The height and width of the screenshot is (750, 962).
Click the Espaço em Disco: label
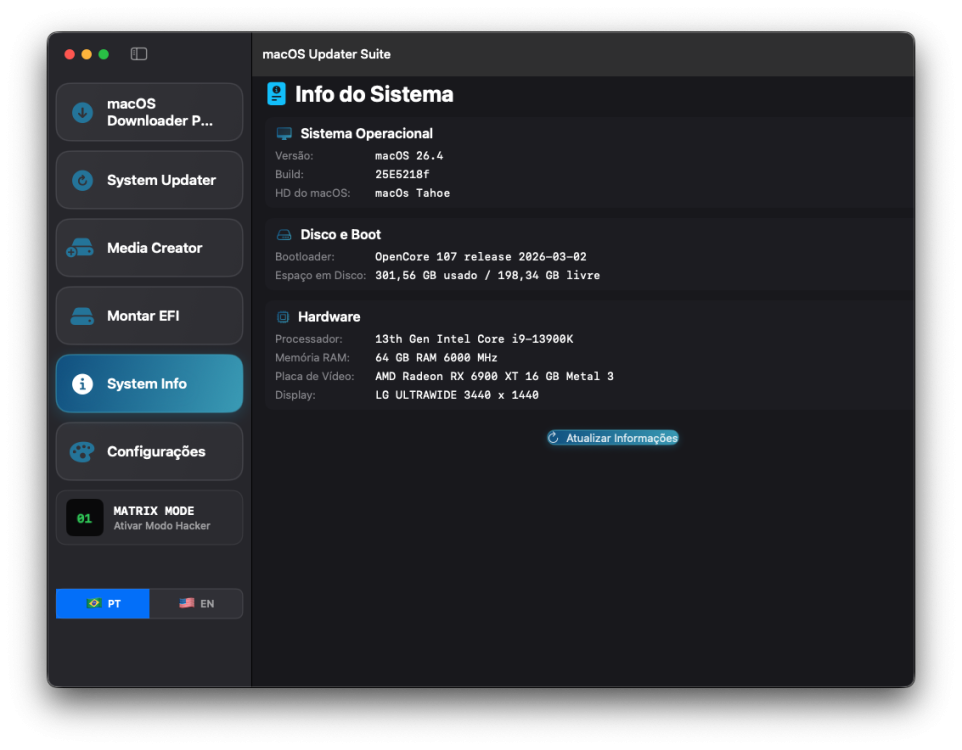[320, 276]
